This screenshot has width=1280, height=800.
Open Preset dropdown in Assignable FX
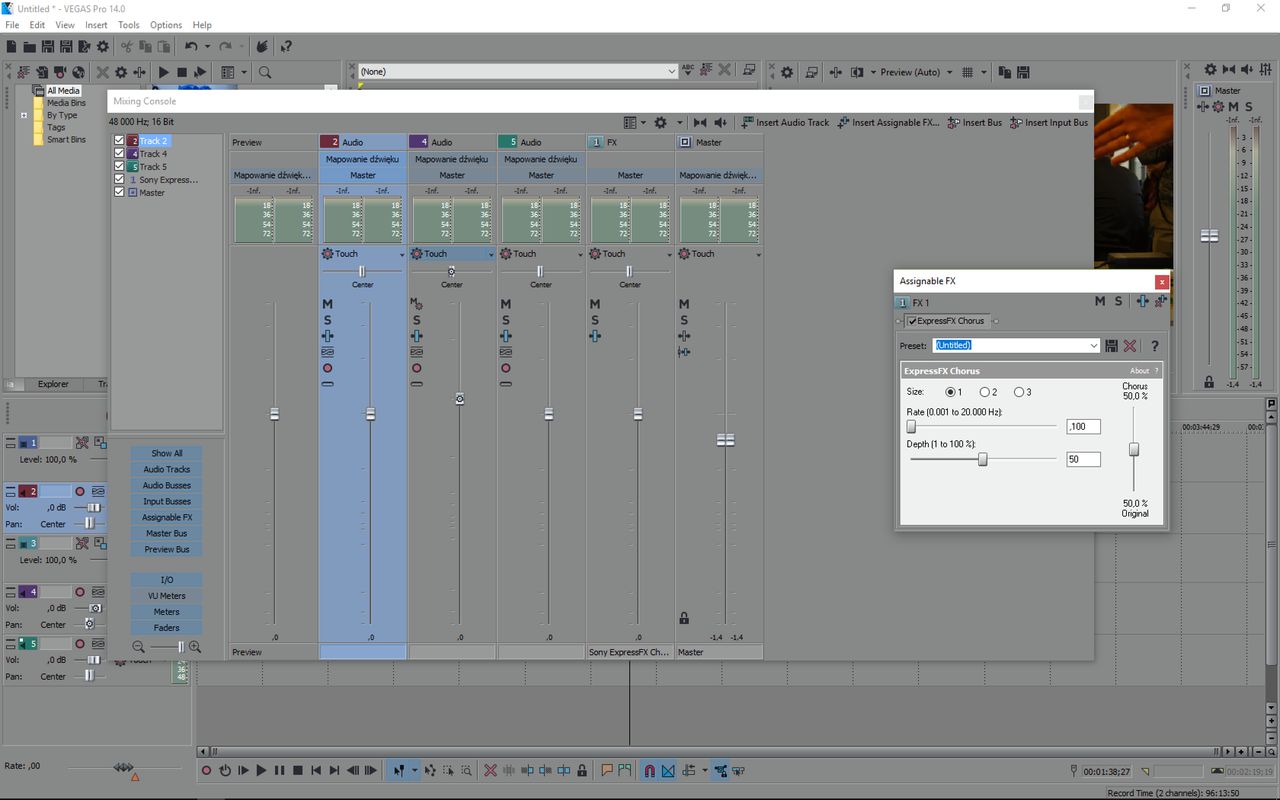(1093, 346)
